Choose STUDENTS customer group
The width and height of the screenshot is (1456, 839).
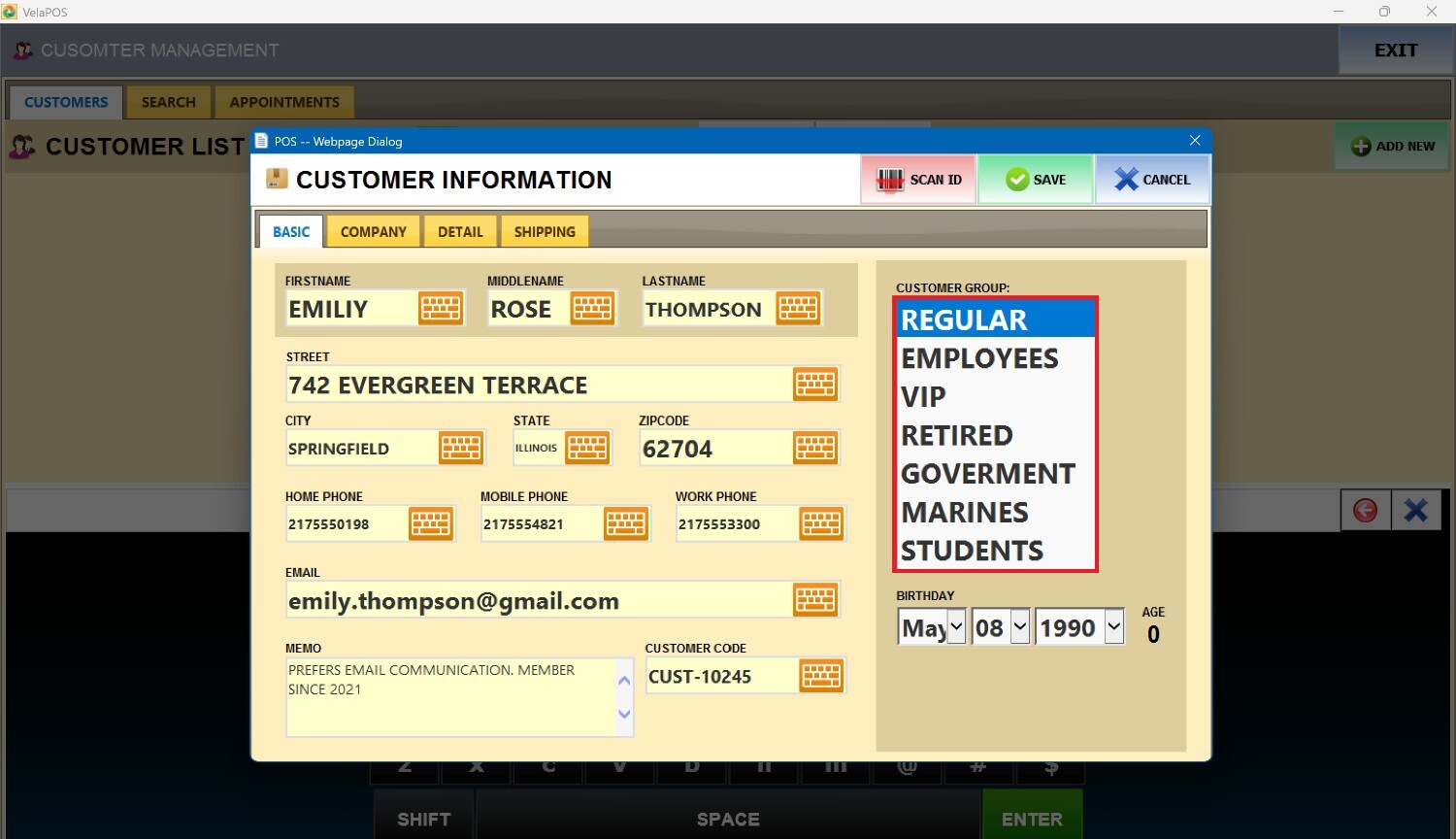pyautogui.click(x=972, y=551)
